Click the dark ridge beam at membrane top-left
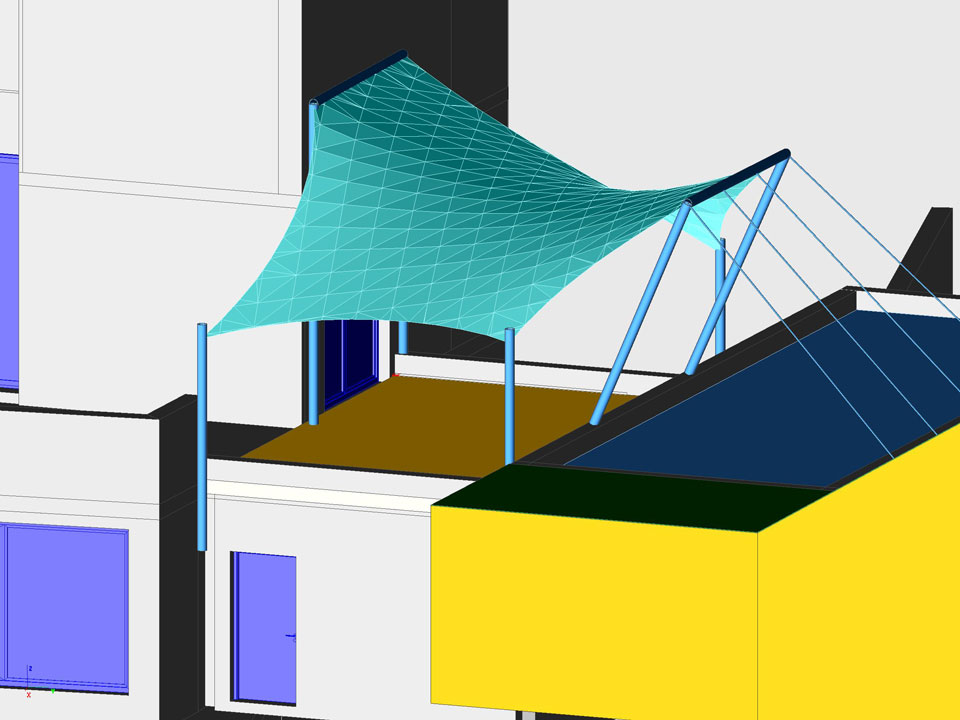 point(360,76)
